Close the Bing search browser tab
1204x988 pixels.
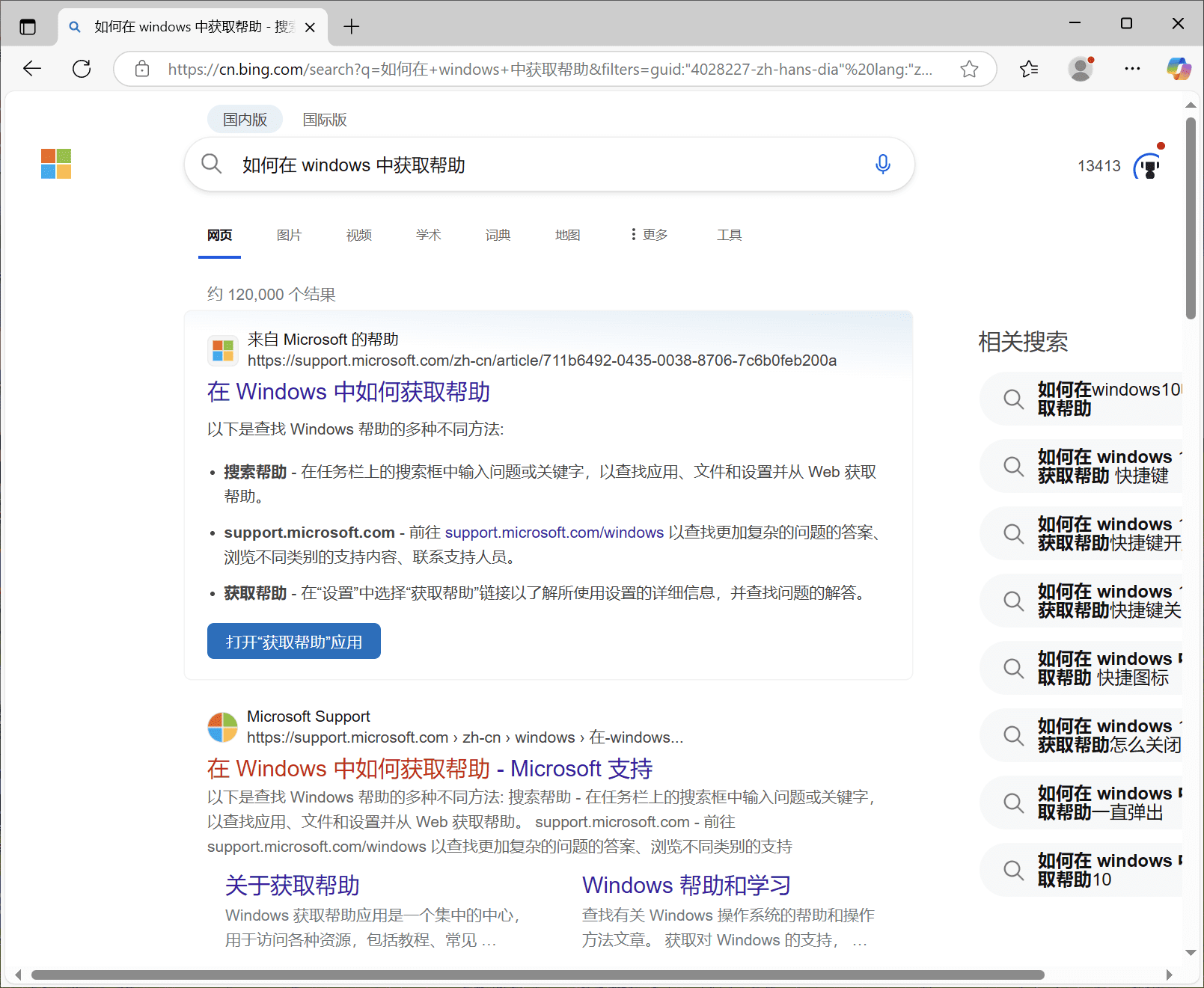click(310, 27)
